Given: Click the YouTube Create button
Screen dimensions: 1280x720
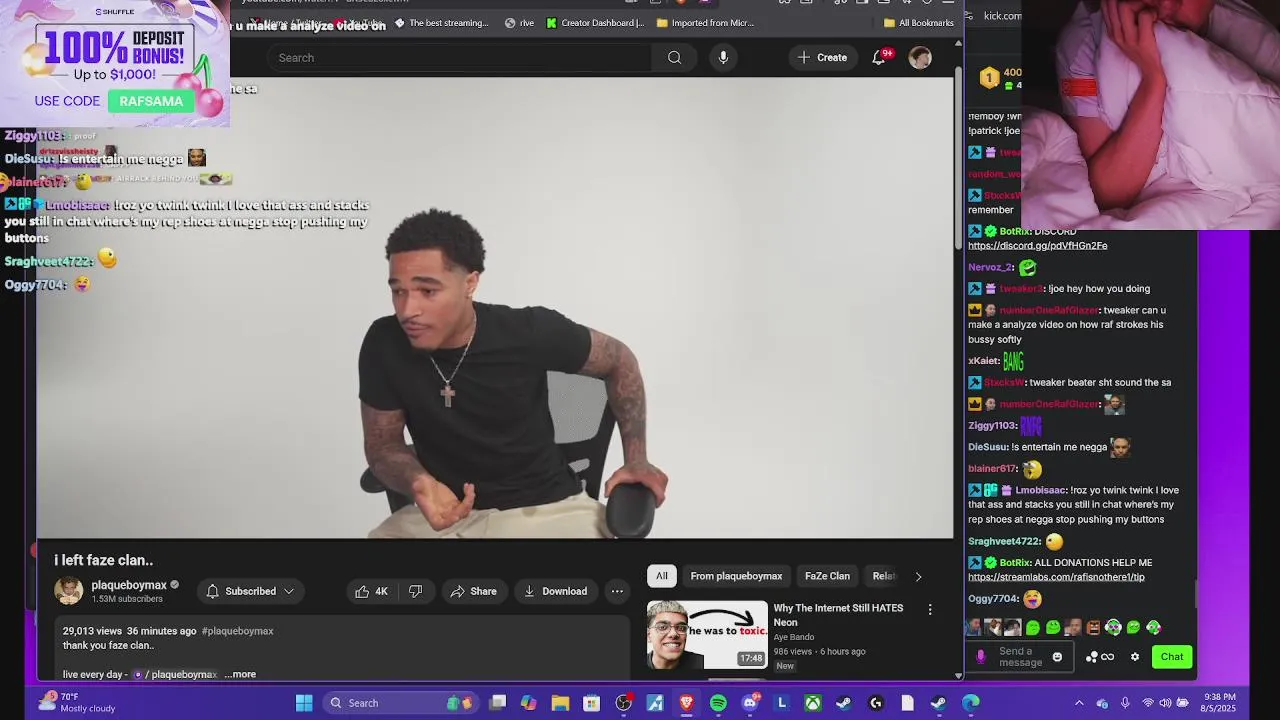Looking at the screenshot, I should (x=822, y=58).
